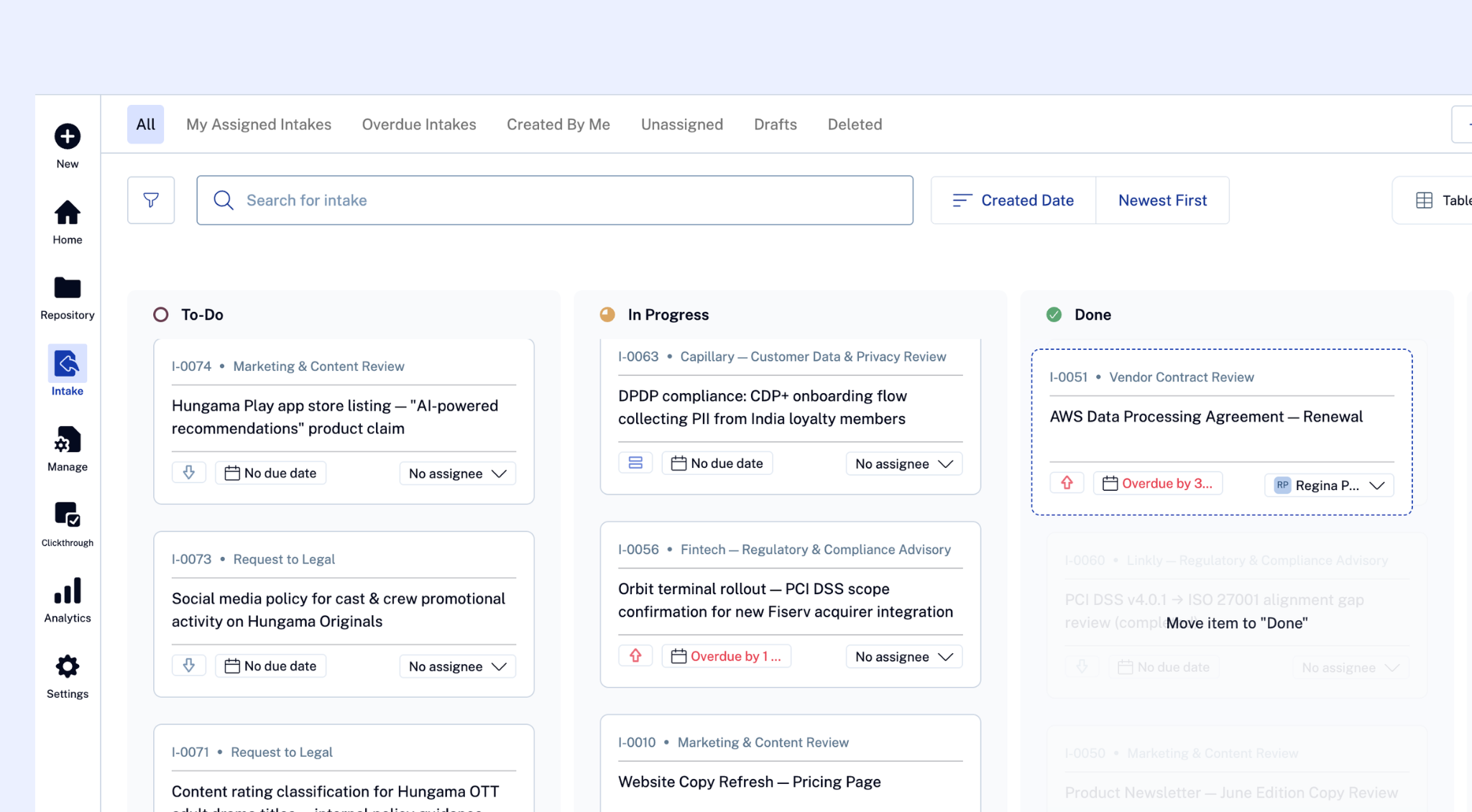This screenshot has height=812, width=1472.
Task: Open the Repository folder icon
Action: click(68, 287)
